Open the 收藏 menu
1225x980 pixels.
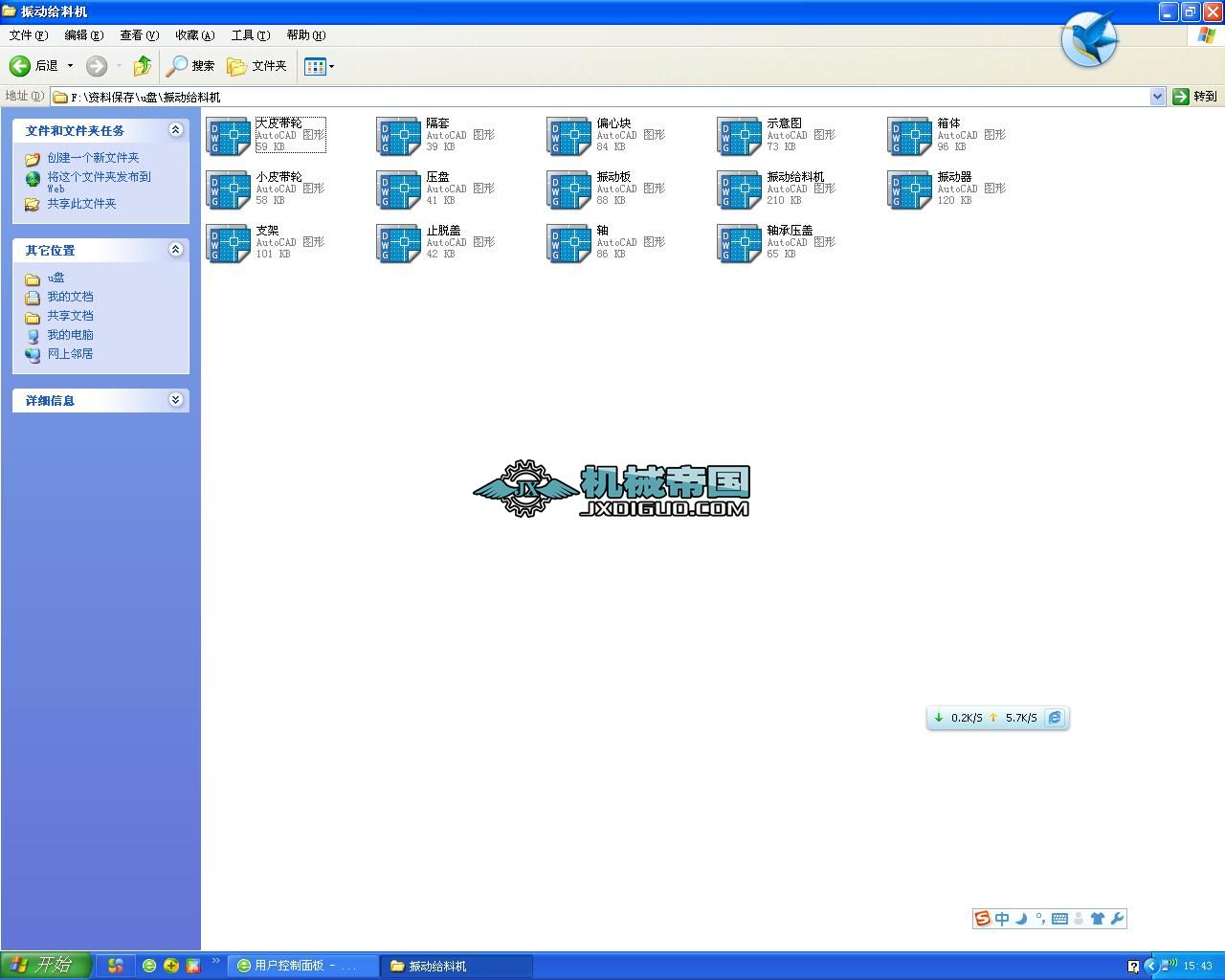click(194, 35)
